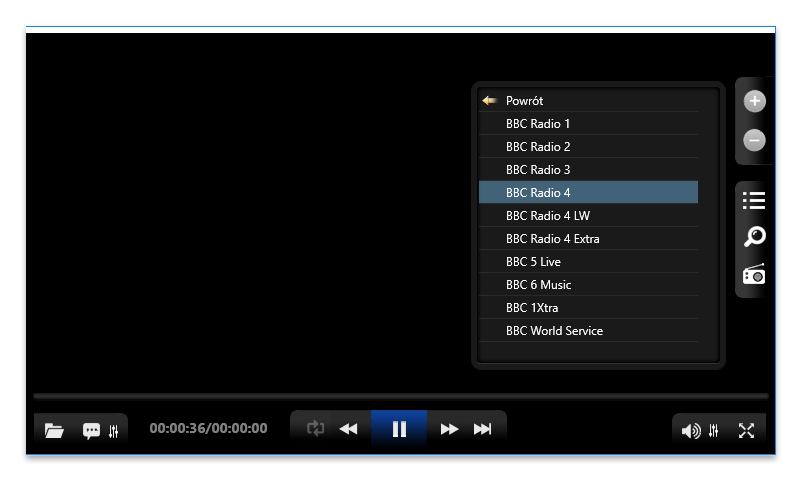The height and width of the screenshot is (481, 802).
Task: Skip to next track
Action: 482,429
